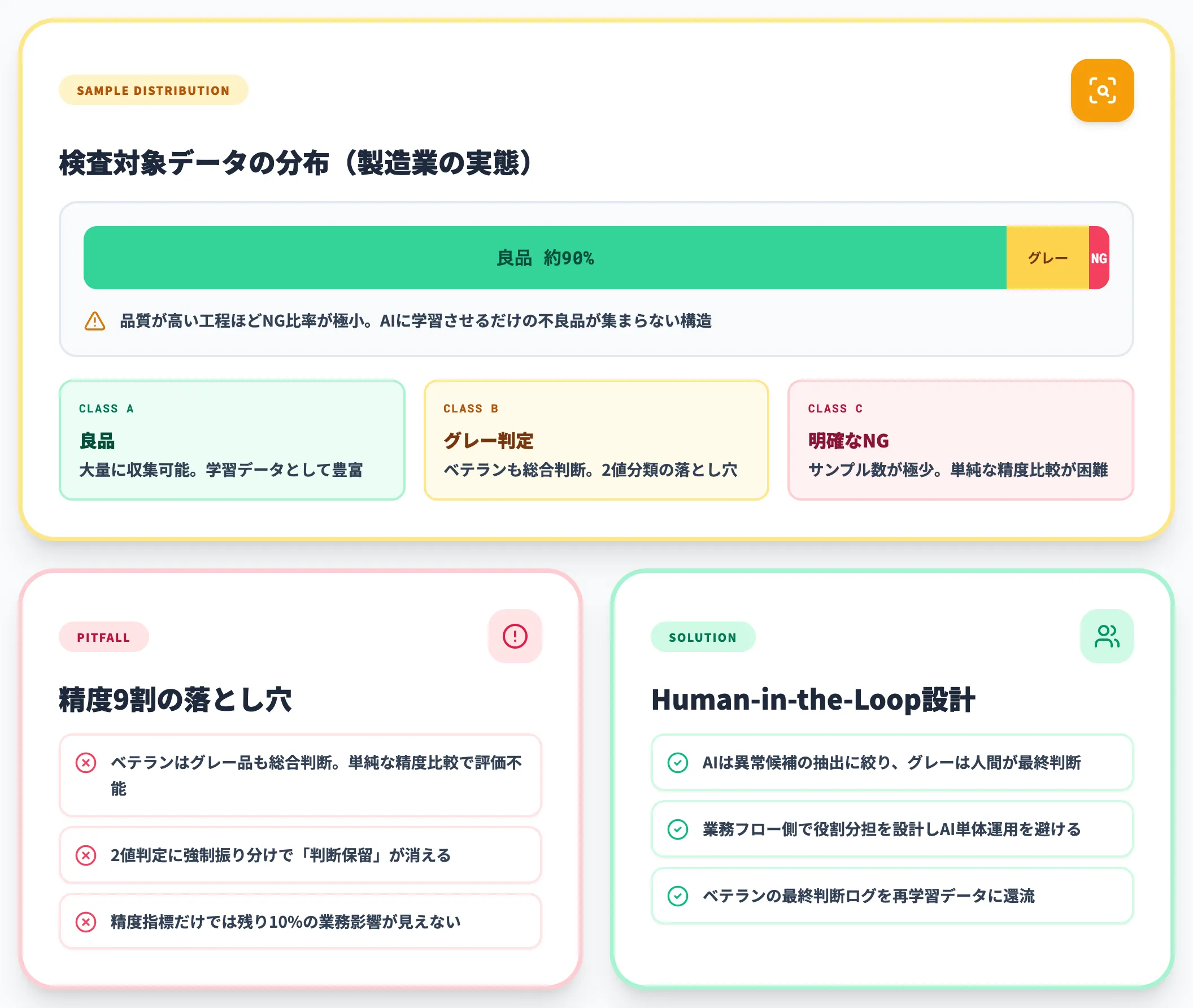Click the X icon next to 2値判定に強制振り分け
This screenshot has height=1008, width=1193.
pos(86,855)
